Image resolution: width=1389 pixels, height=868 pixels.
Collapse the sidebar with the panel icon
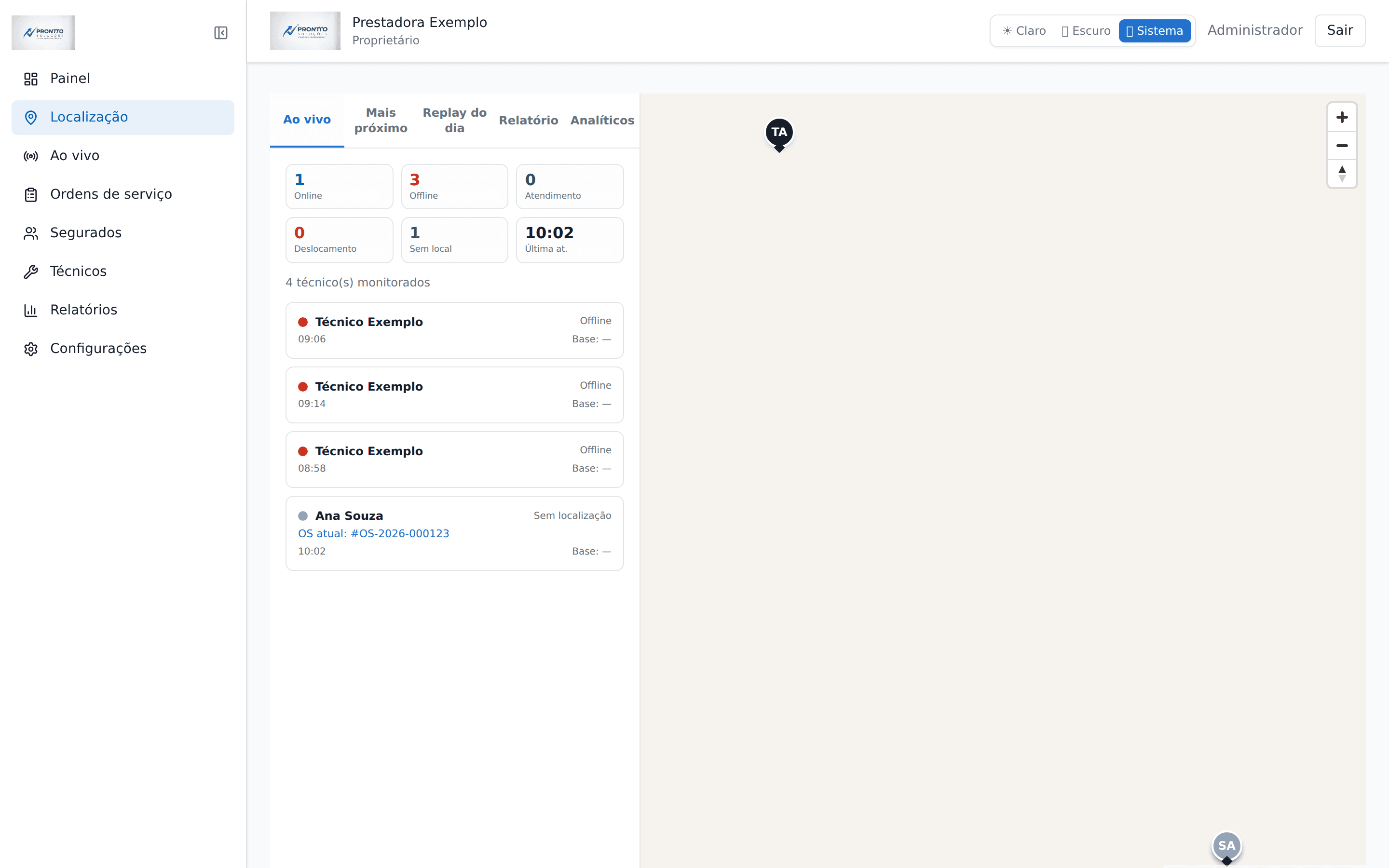pos(221,33)
